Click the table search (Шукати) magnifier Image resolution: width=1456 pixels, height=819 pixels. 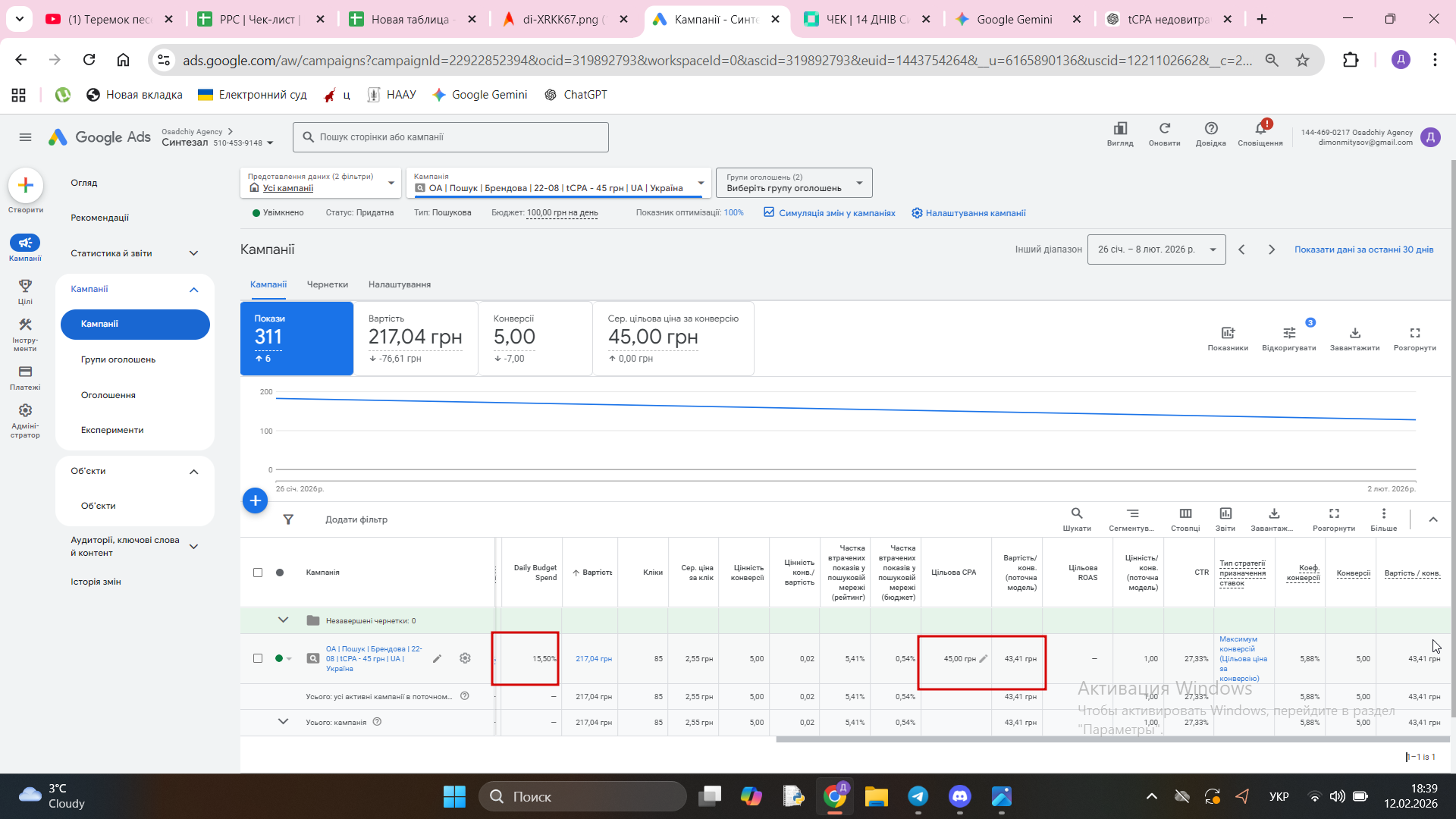[x=1076, y=514]
